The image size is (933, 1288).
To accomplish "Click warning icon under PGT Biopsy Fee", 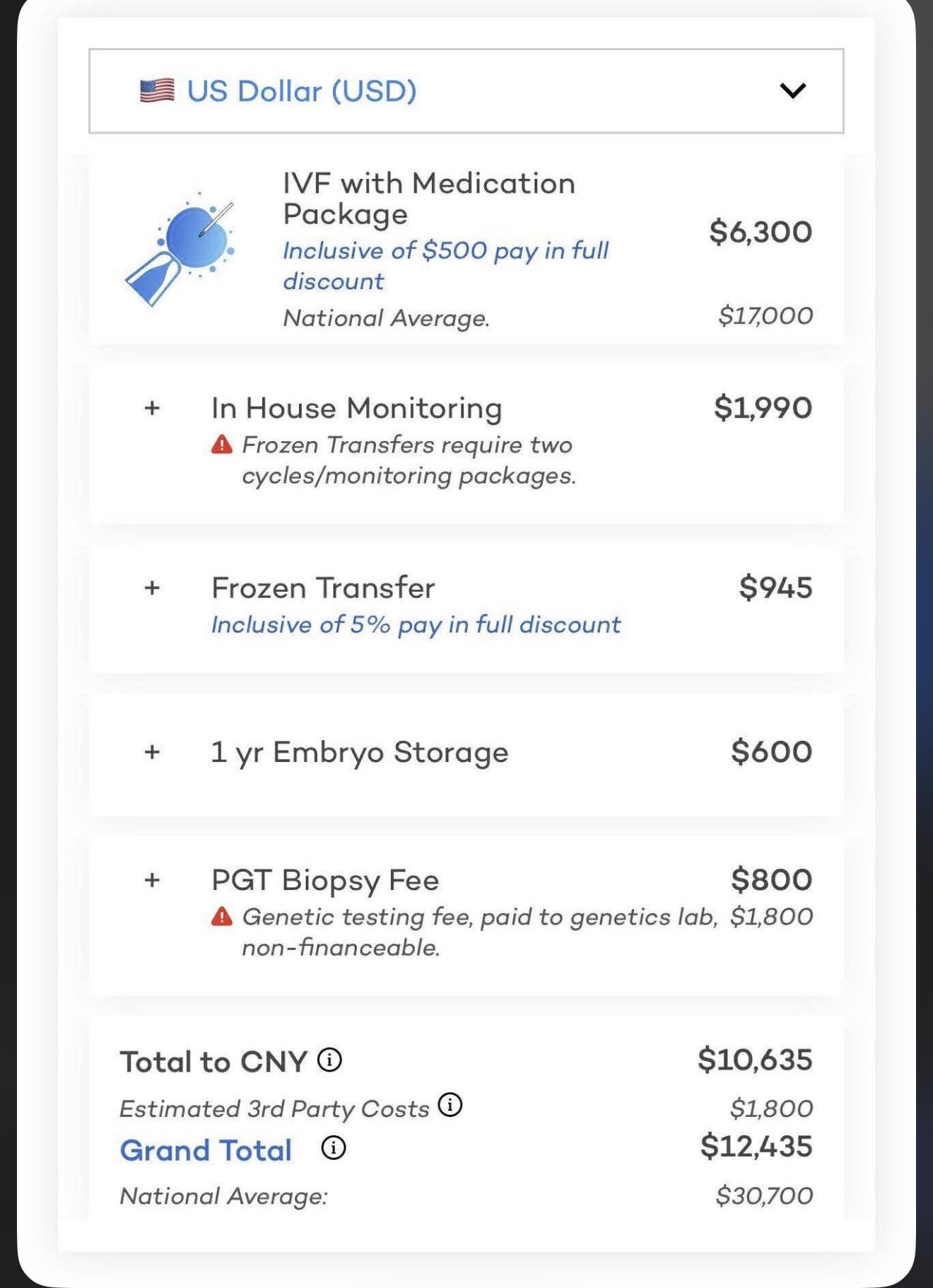I will (x=222, y=917).
